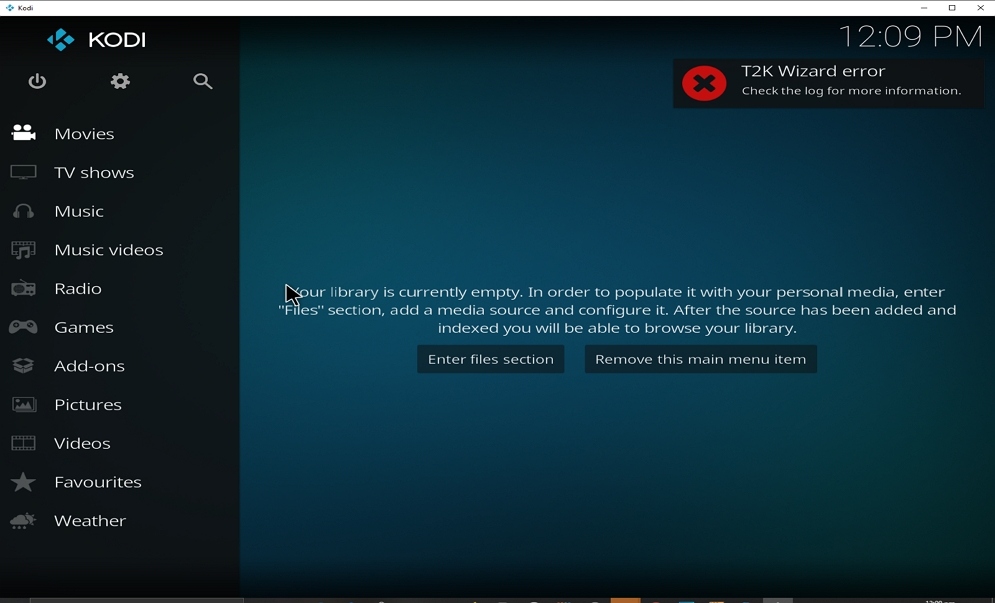This screenshot has width=995, height=603.
Task: Click the red X error icon
Action: (x=704, y=83)
